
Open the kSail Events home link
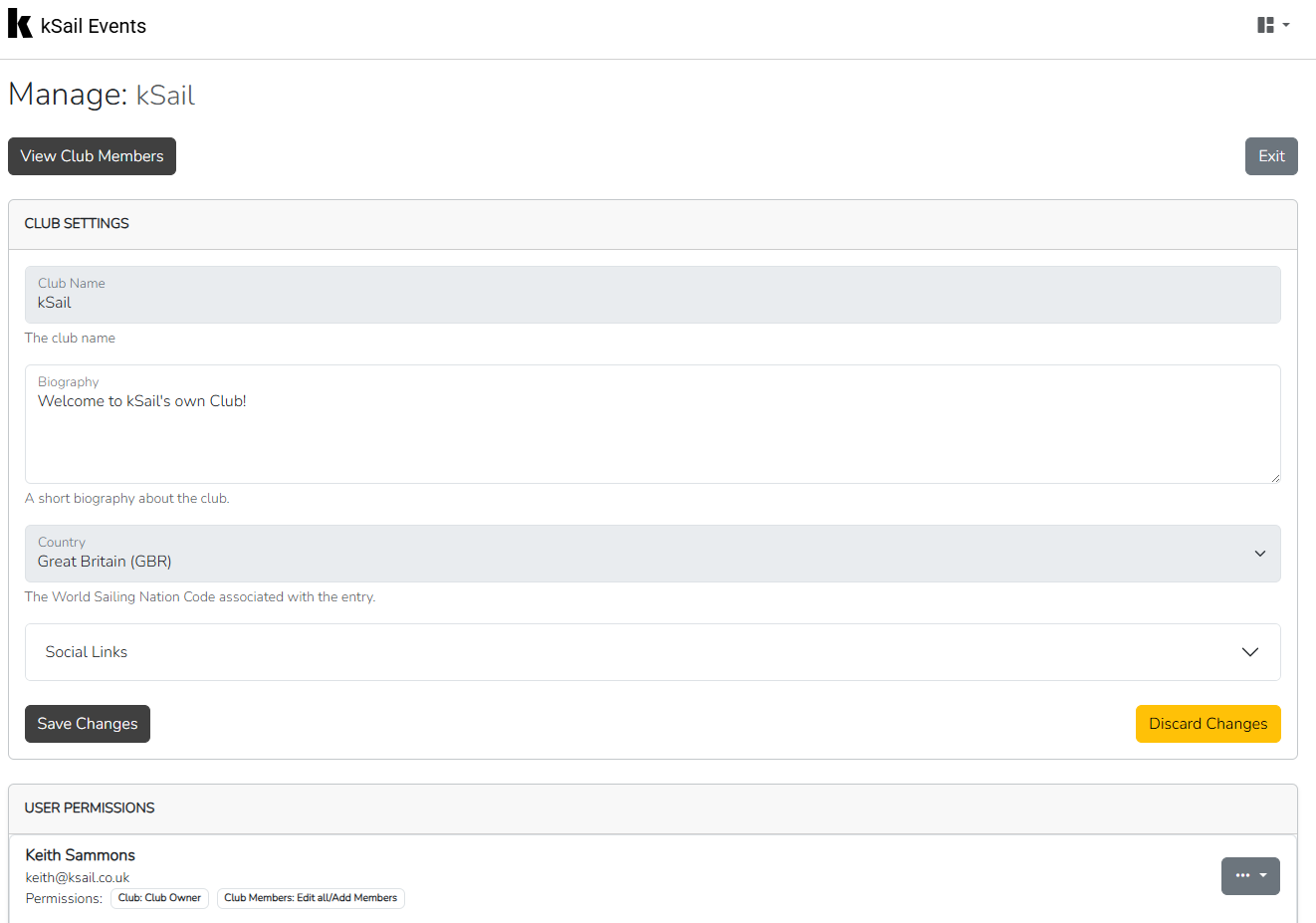[94, 26]
